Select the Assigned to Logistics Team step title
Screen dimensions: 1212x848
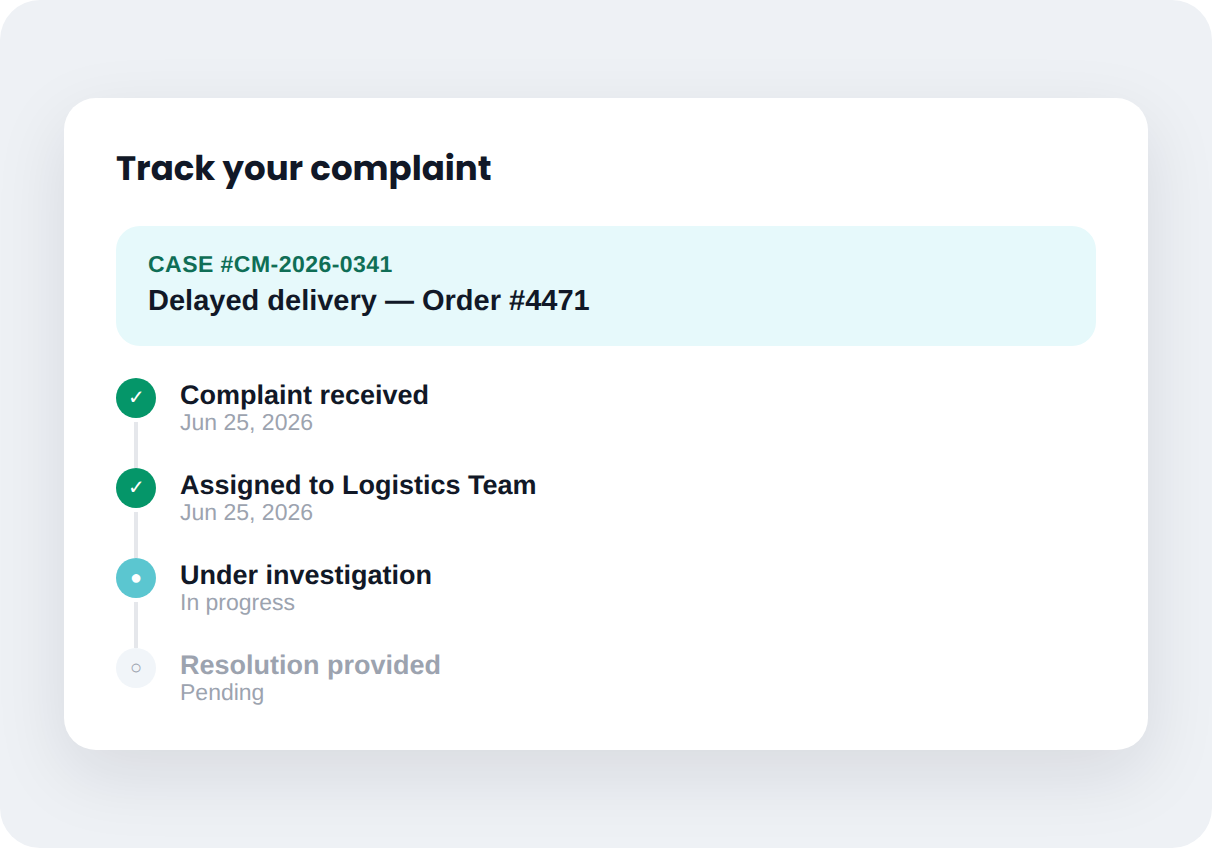tap(358, 485)
